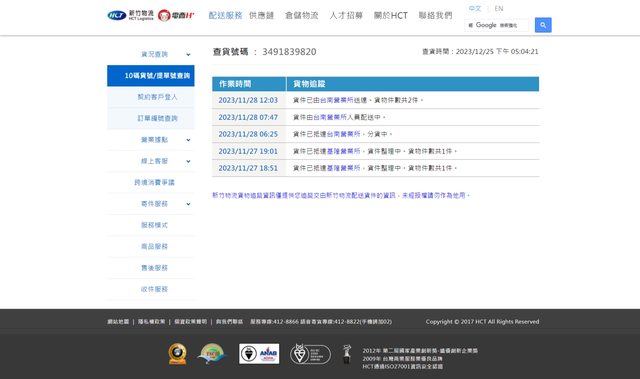Click 台南營業所 link in the 07:47 row
This screenshot has width=640, height=379.
tap(330, 117)
